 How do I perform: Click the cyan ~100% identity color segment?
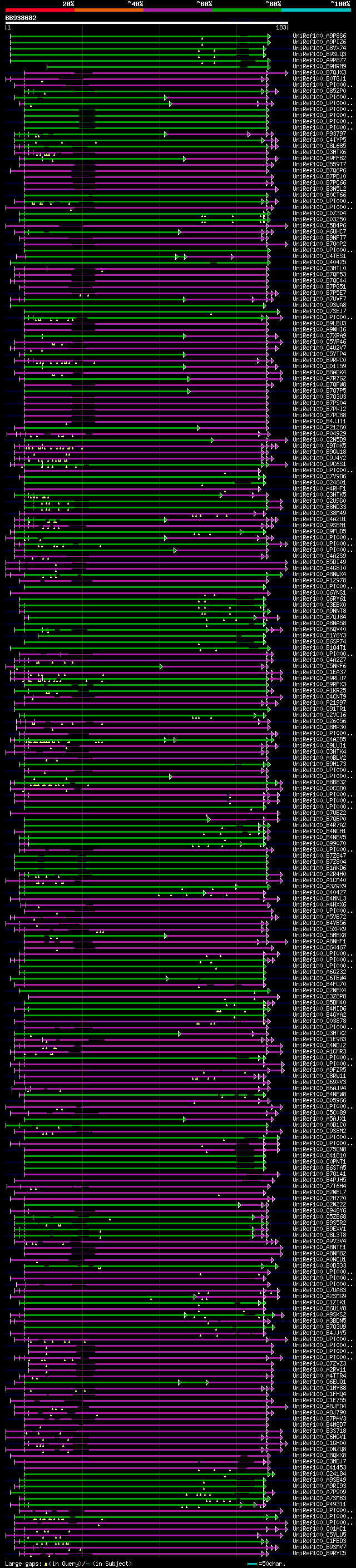[x=316, y=10]
